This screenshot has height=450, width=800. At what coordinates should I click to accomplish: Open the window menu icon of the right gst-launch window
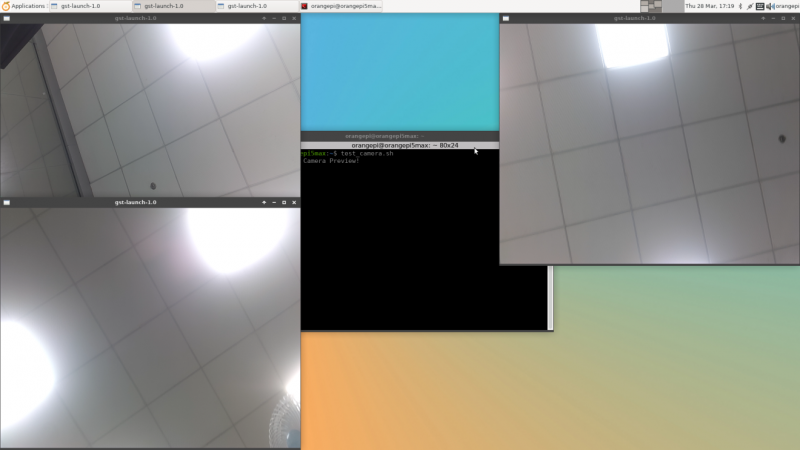505,18
